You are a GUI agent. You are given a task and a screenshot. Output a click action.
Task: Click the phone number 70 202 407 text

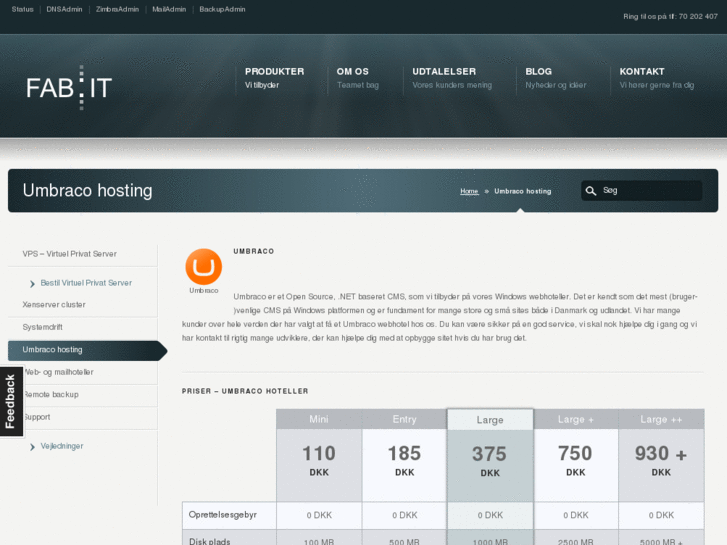[x=698, y=17]
